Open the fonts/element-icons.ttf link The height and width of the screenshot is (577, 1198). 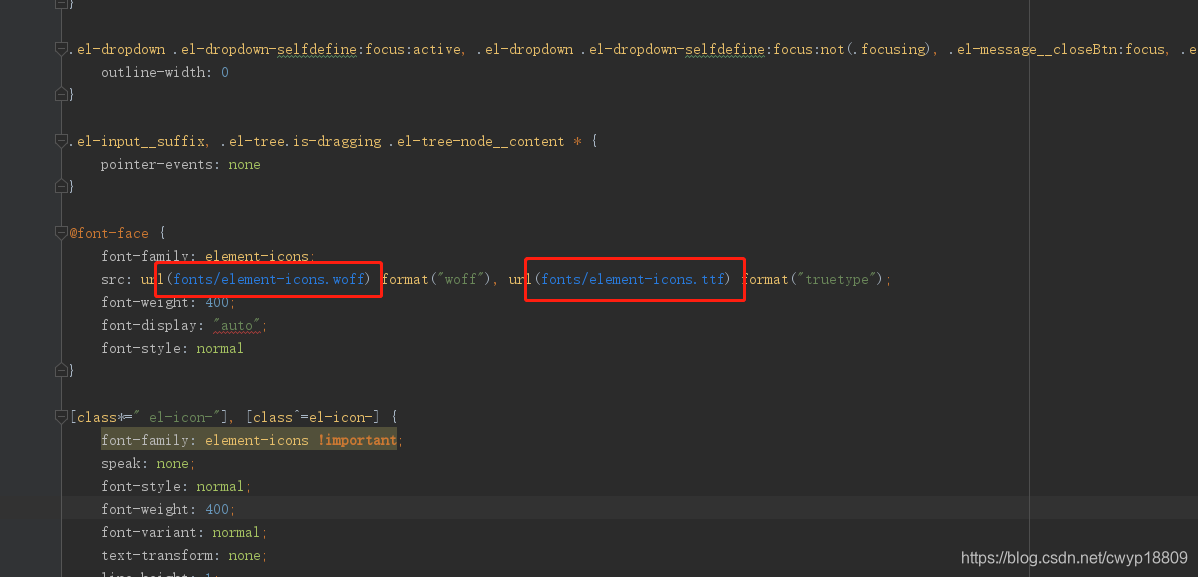[x=633, y=280]
